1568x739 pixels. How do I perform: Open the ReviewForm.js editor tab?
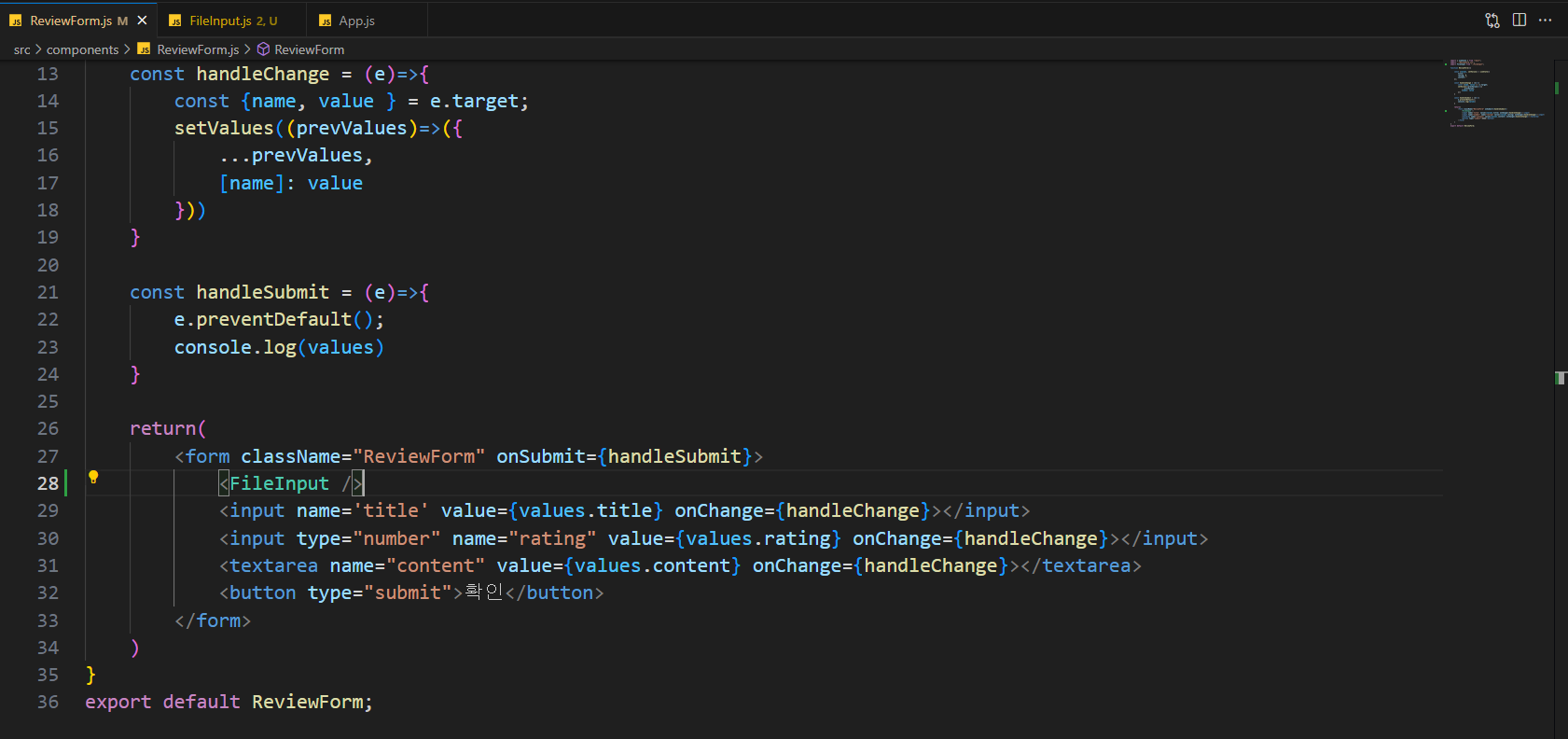(78, 21)
